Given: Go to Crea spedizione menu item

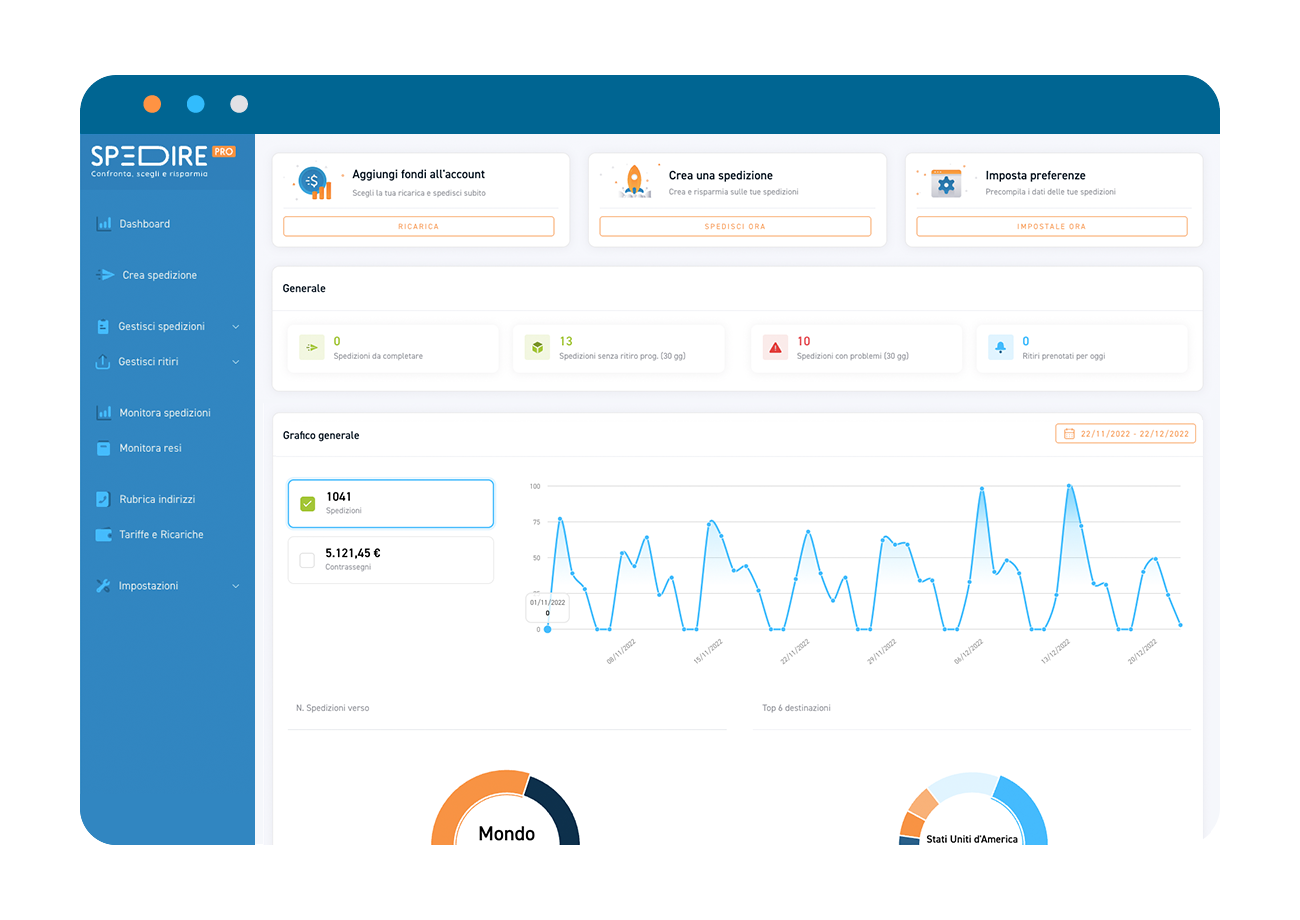Looking at the screenshot, I should click(x=159, y=275).
